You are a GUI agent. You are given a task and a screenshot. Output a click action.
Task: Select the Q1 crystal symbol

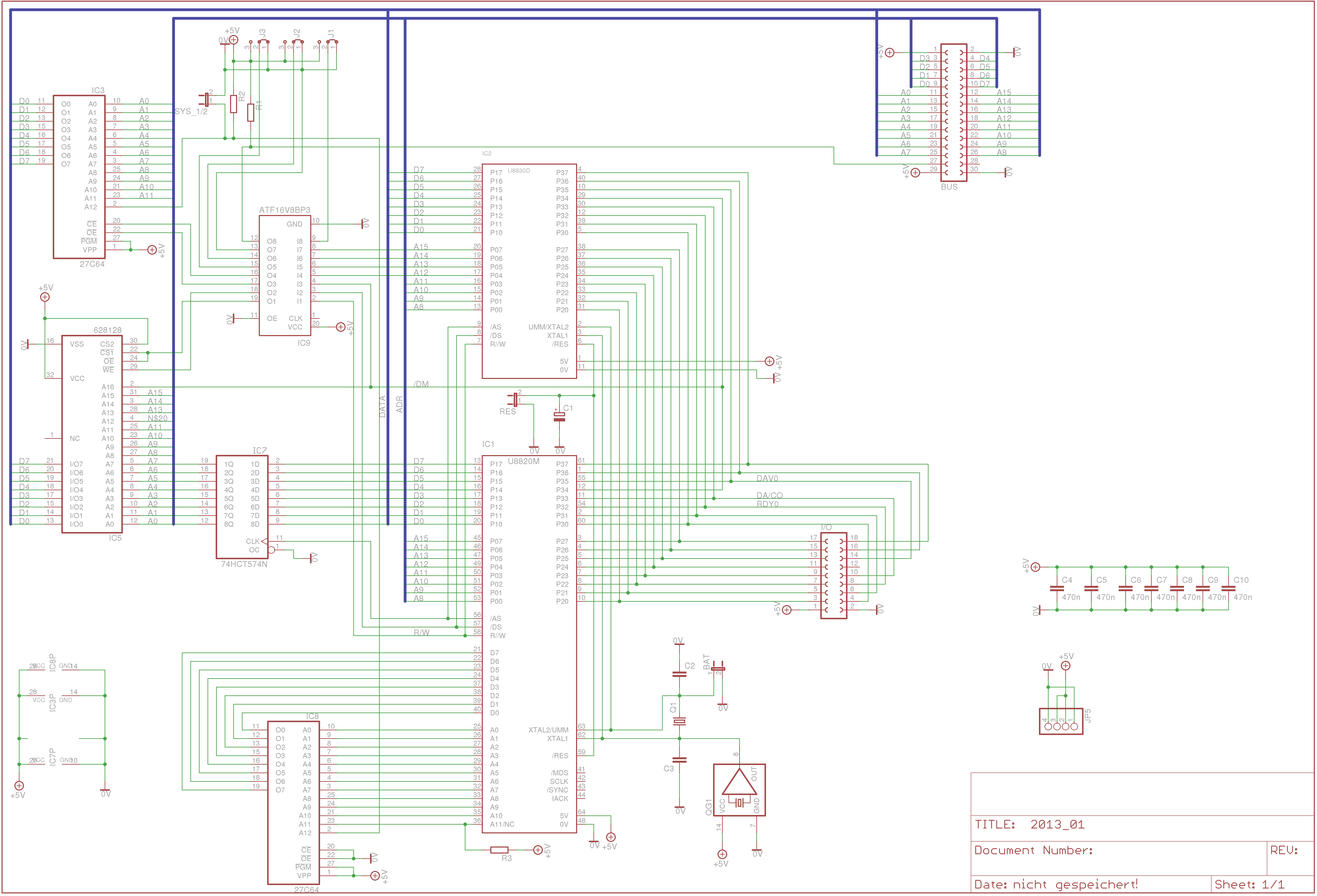[x=679, y=722]
